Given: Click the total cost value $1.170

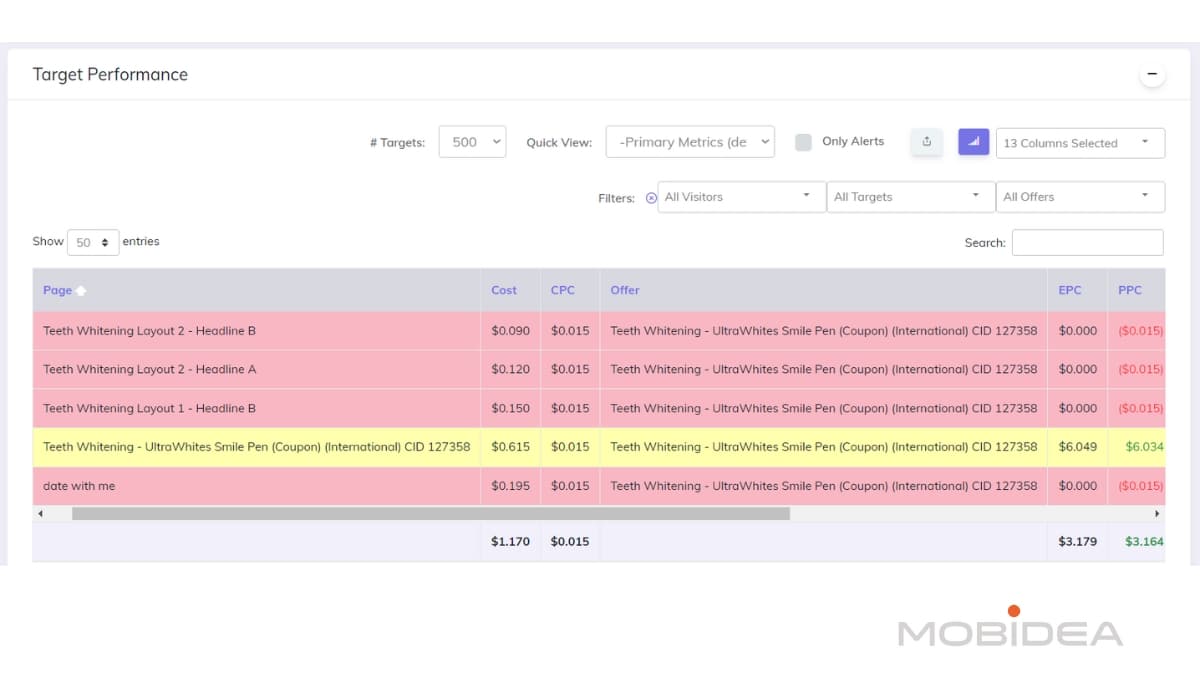Looking at the screenshot, I should (x=511, y=542).
